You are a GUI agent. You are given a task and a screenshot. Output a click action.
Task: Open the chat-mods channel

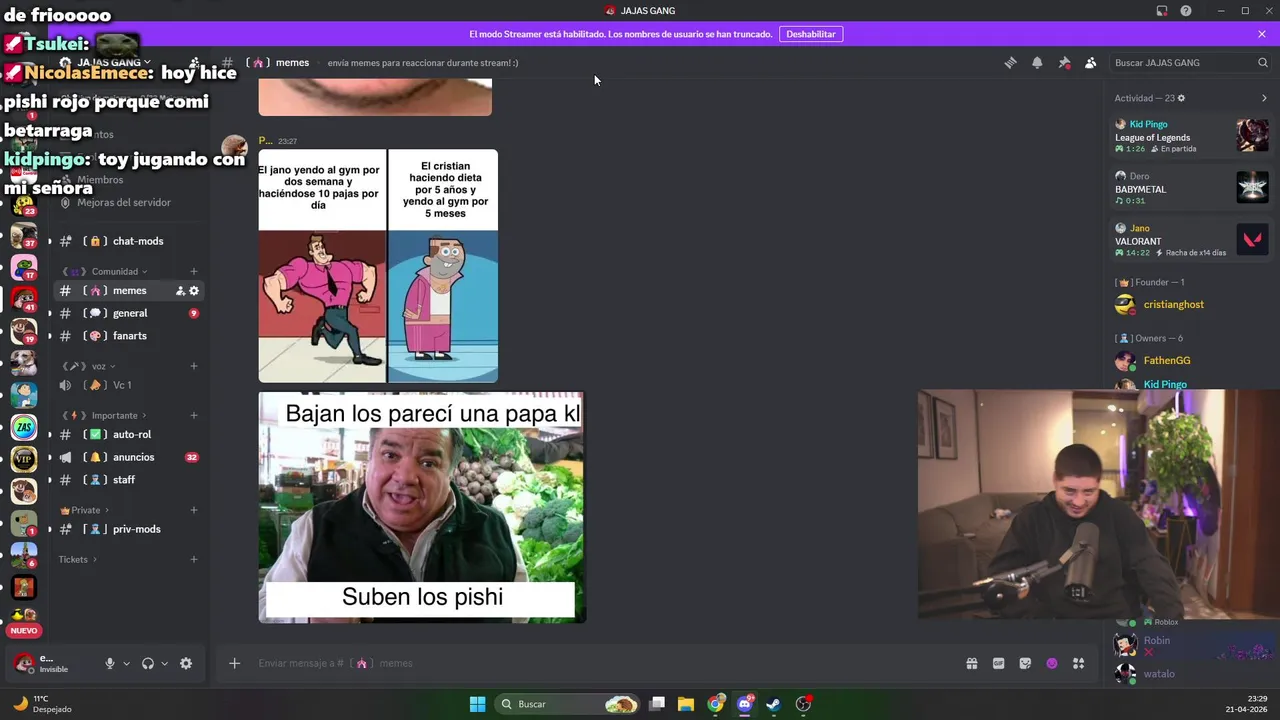[x=128, y=241]
